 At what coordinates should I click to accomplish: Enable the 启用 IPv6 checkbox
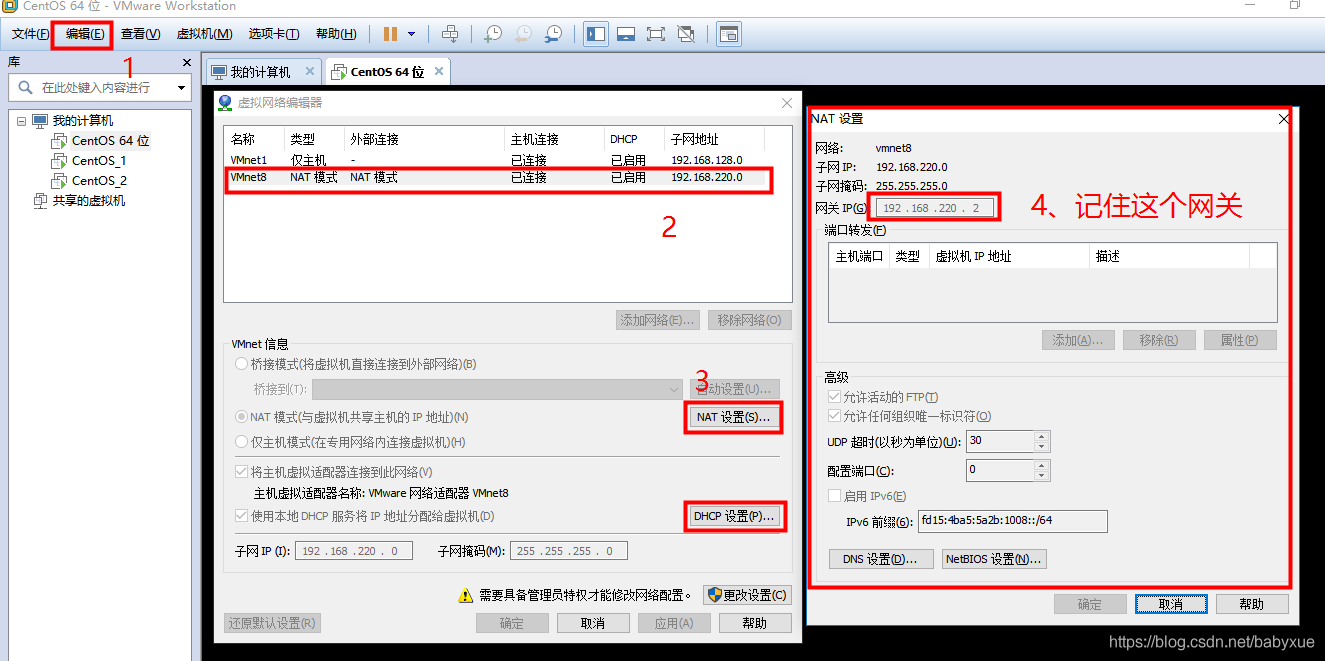click(835, 496)
